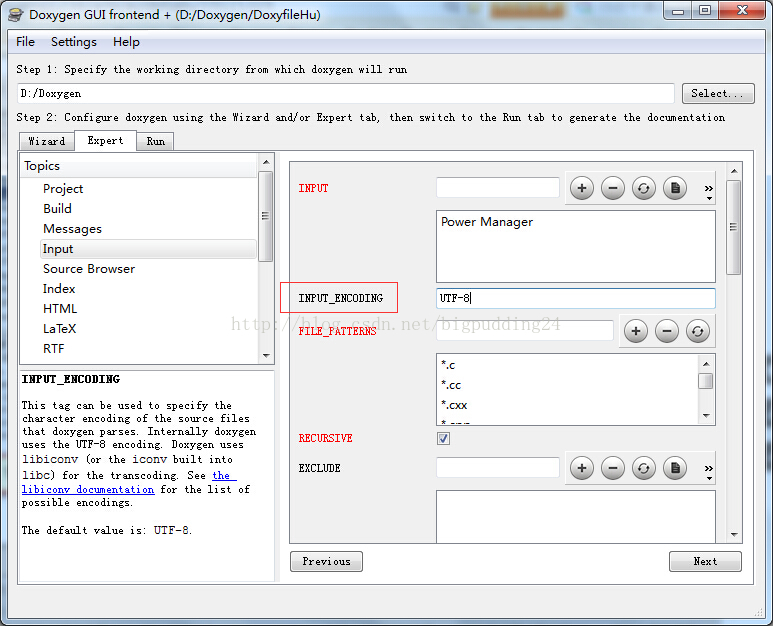
Task: Click Topics list scroll up arrow
Action: (x=266, y=162)
